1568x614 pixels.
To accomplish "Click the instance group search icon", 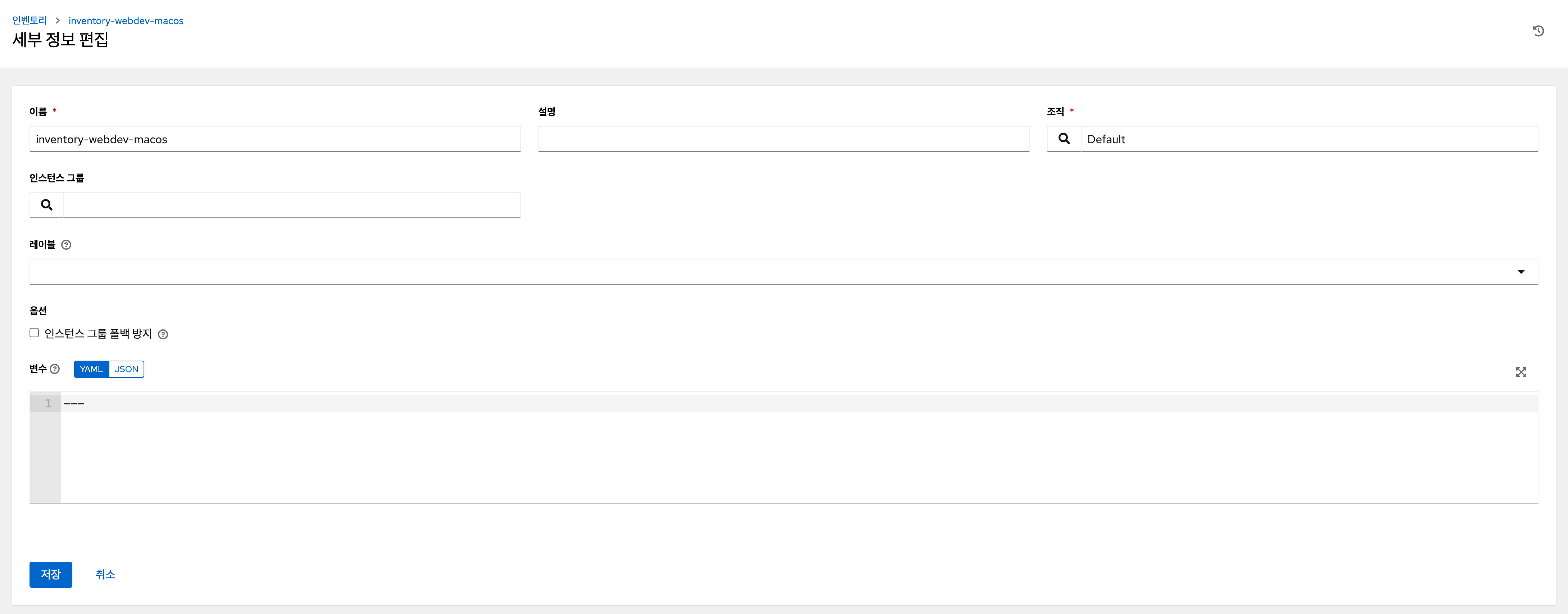I will 46,205.
